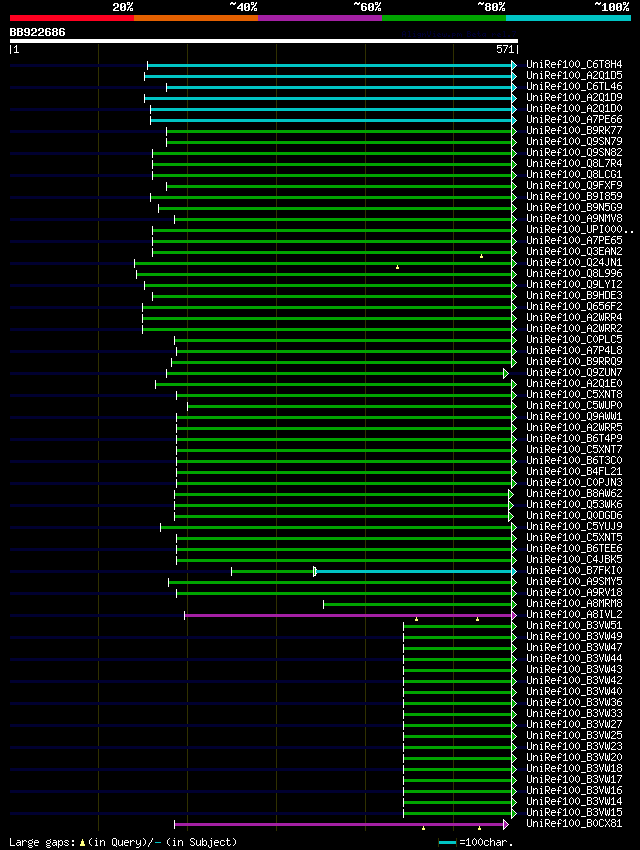This screenshot has height=850, width=640.
Task: Click the Large gaps legend text
Action: click(x=123, y=842)
